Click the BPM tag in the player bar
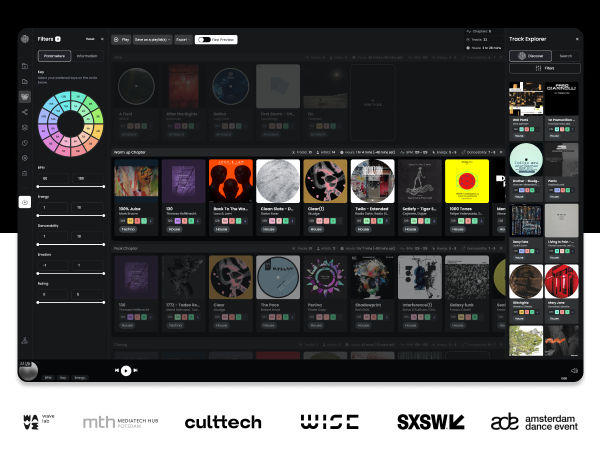Viewport: 600px width, 454px height. [x=48, y=377]
